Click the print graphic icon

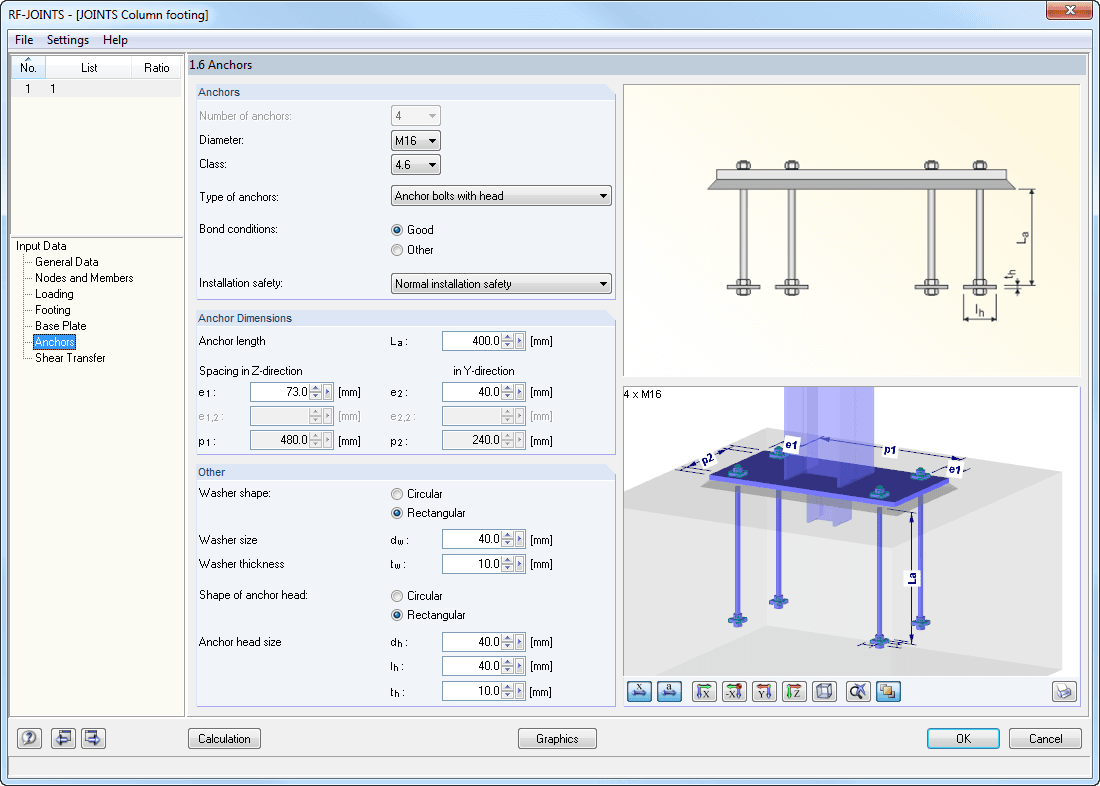1064,692
